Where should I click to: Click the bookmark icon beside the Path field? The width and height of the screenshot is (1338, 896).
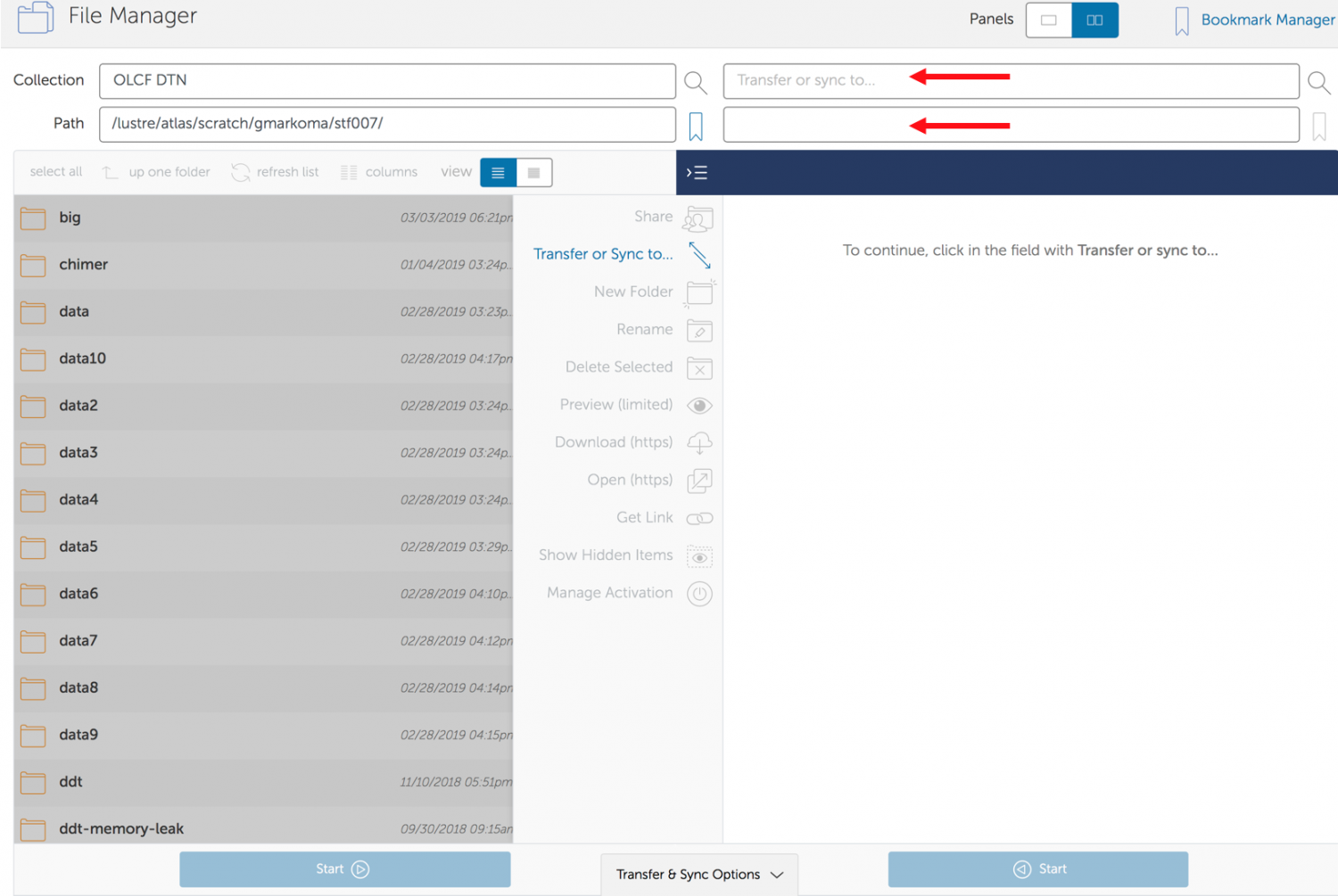[696, 126]
